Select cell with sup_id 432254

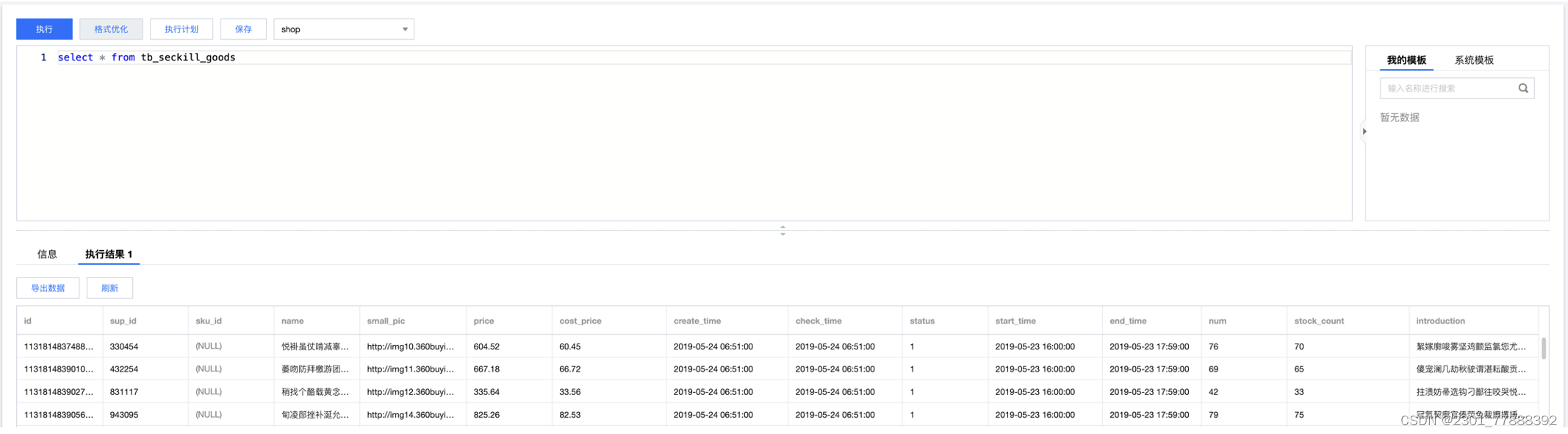click(x=145, y=369)
